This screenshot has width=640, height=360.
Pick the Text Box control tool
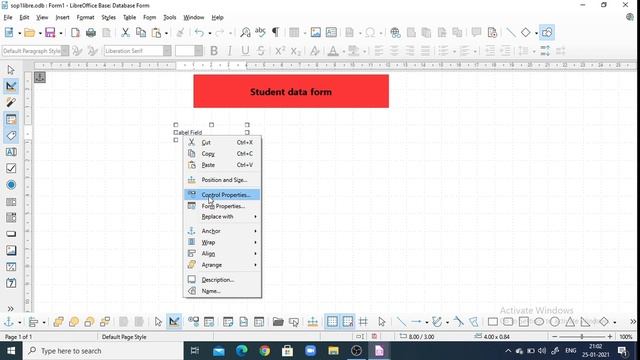11,152
